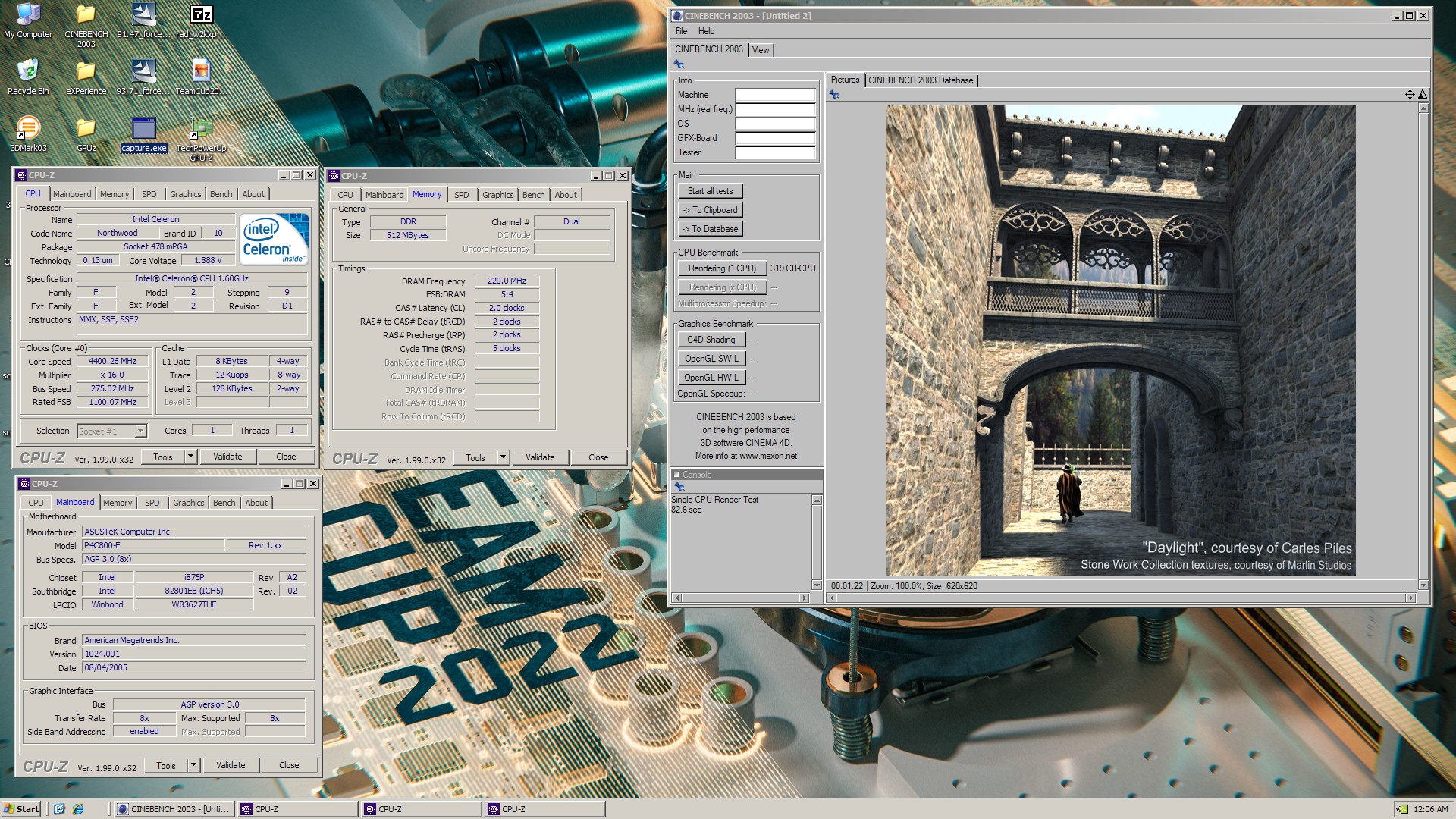Select the DRAM Frequency value 220.0 MHz
Image resolution: width=1456 pixels, height=819 pixels.
coord(507,281)
